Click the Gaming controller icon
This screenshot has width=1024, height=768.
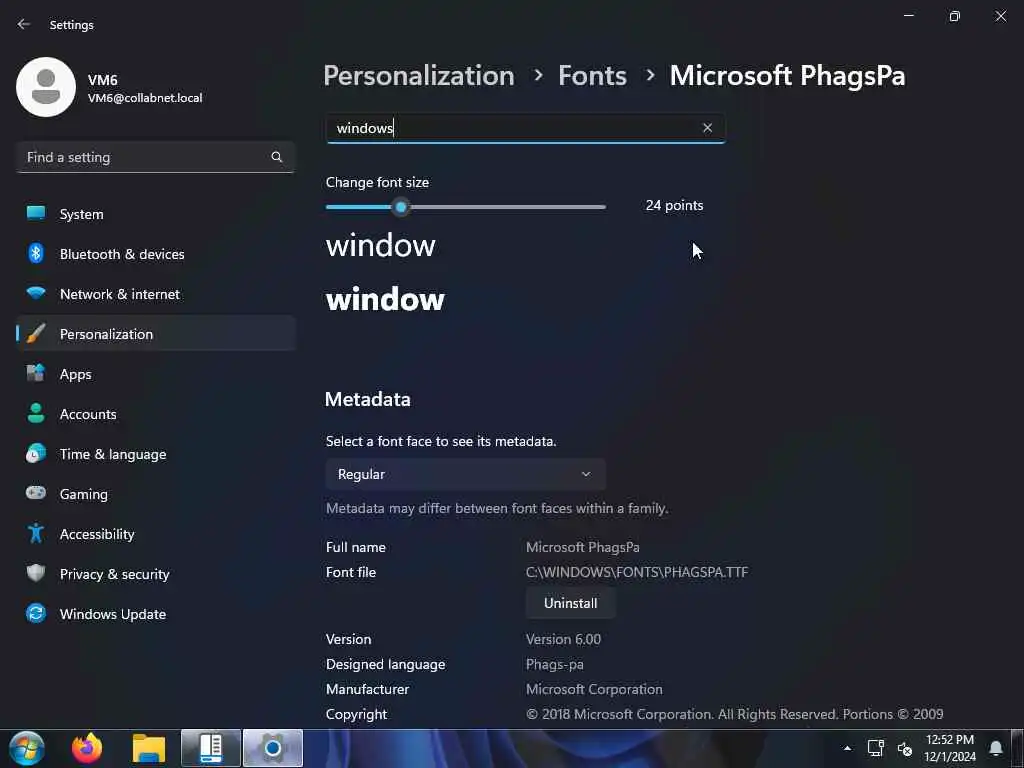(36, 493)
